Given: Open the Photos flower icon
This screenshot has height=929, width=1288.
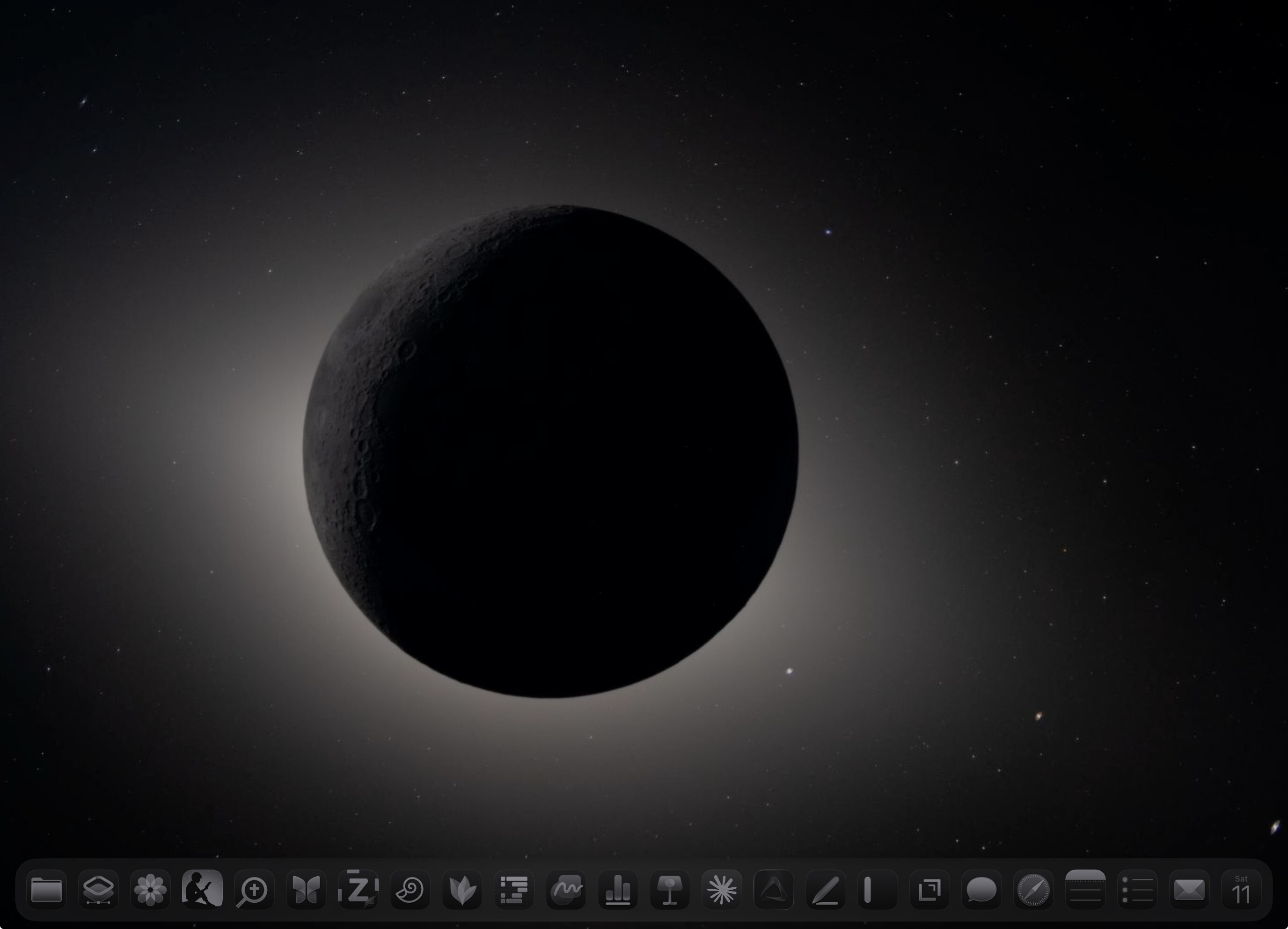Looking at the screenshot, I should (151, 890).
